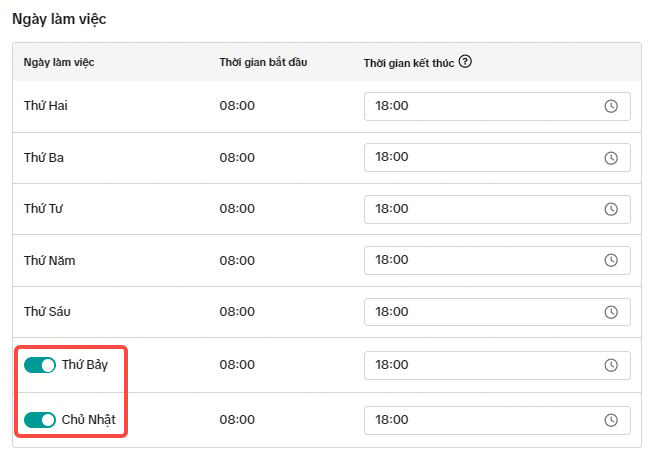Viewport: 648px width, 454px height.
Task: Open time picker clock for Thứ Tư
Action: coord(611,209)
